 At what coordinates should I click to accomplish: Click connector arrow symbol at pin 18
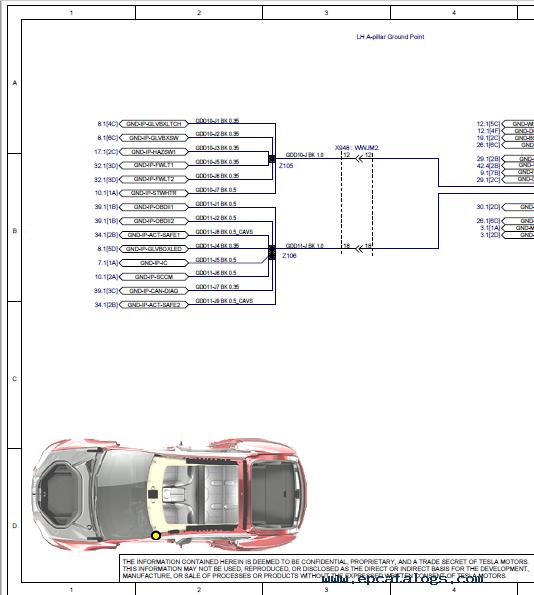[x=359, y=249]
